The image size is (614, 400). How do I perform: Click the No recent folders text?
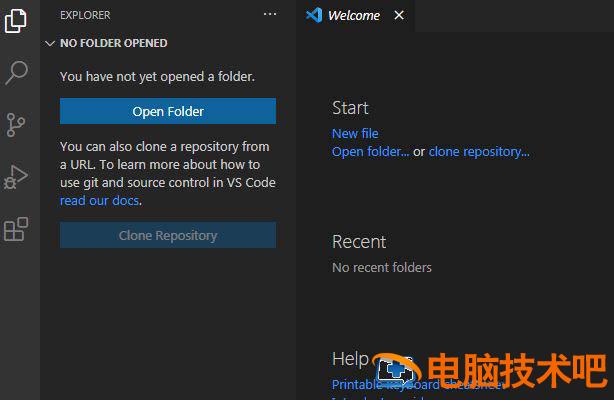pos(382,268)
